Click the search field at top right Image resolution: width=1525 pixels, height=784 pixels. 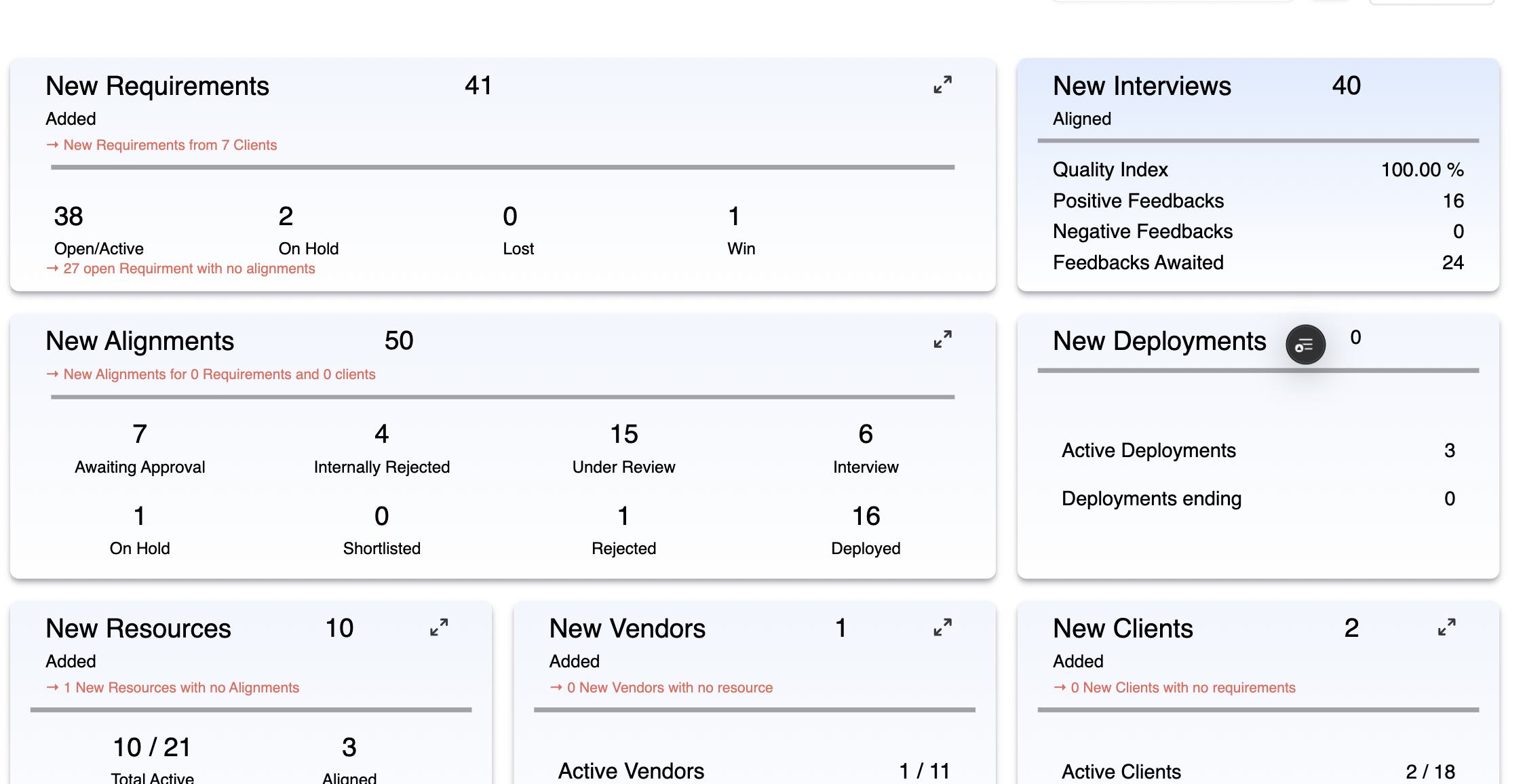tap(1172, 3)
